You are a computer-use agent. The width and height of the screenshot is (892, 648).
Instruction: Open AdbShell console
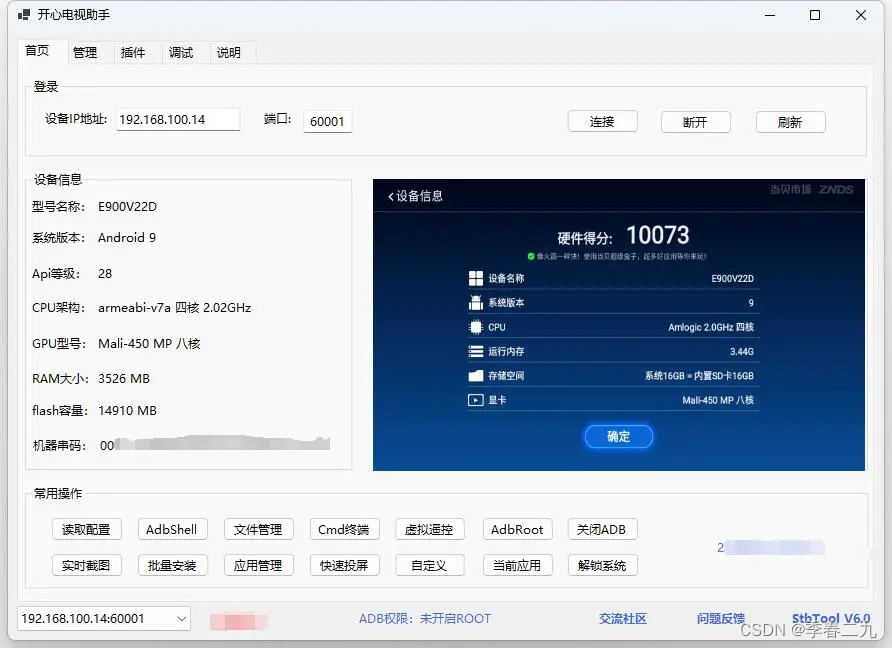pyautogui.click(x=172, y=529)
